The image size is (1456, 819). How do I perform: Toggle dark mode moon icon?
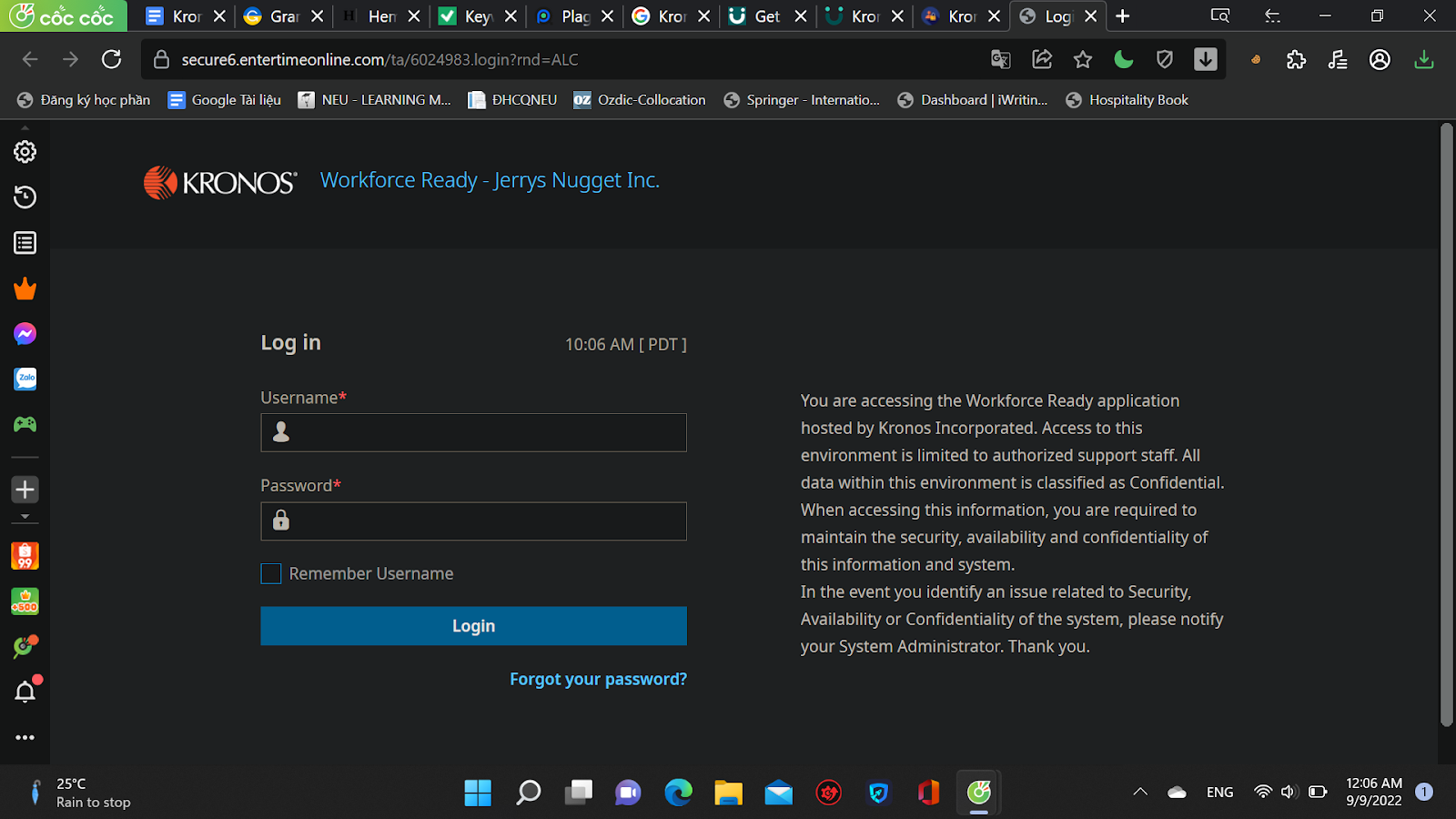point(1124,59)
